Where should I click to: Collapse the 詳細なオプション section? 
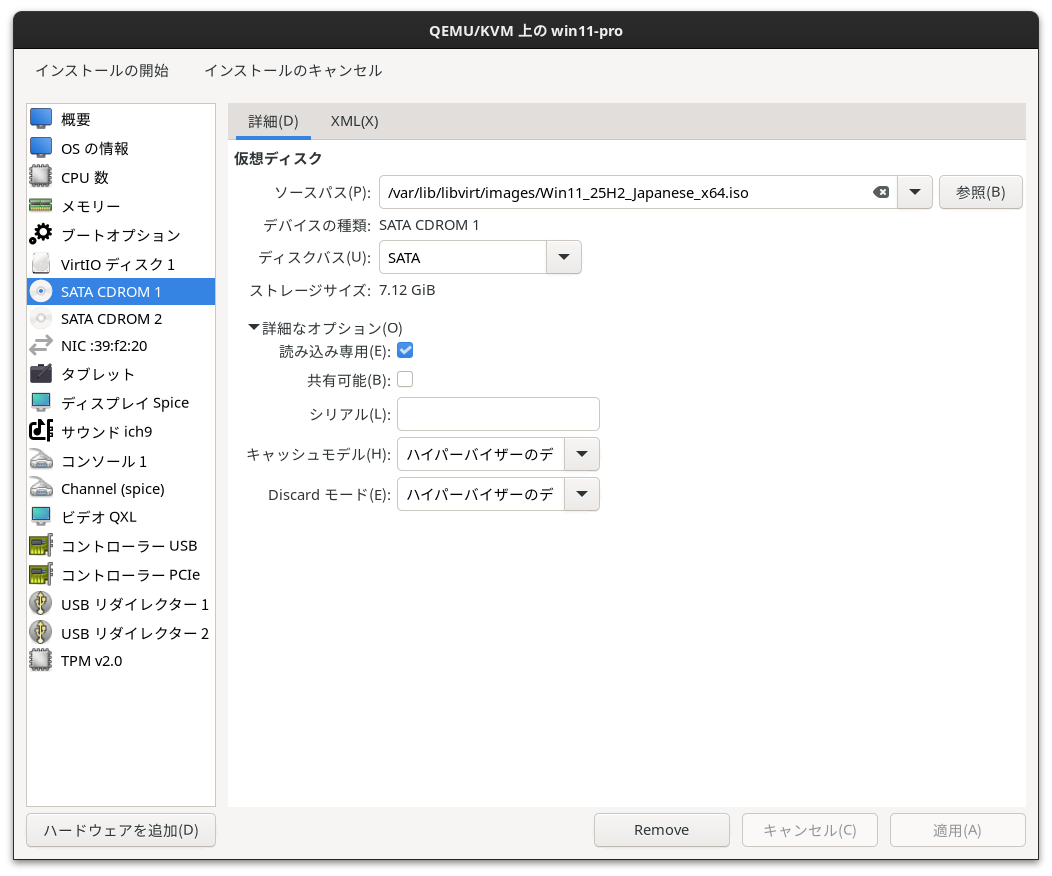(257, 327)
